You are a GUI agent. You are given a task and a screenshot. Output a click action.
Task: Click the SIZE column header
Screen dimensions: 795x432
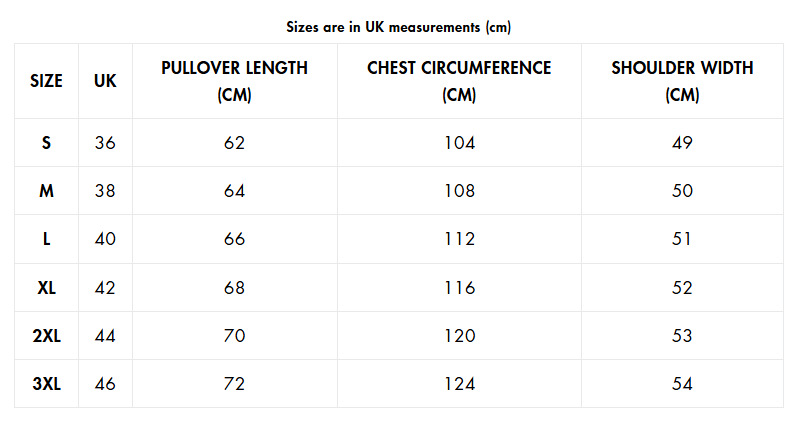[x=46, y=81]
